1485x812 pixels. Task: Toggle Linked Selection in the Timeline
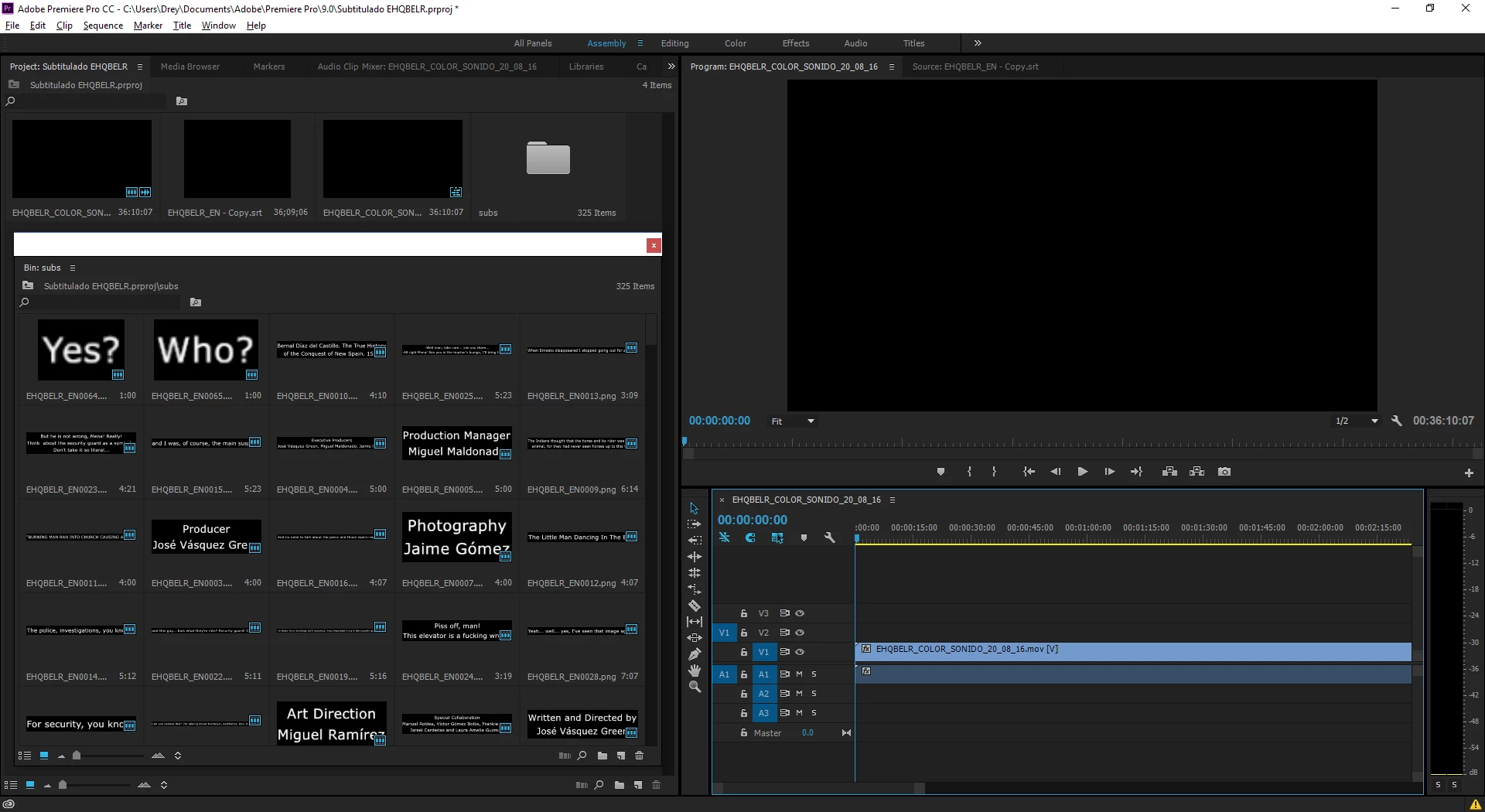pyautogui.click(x=777, y=537)
